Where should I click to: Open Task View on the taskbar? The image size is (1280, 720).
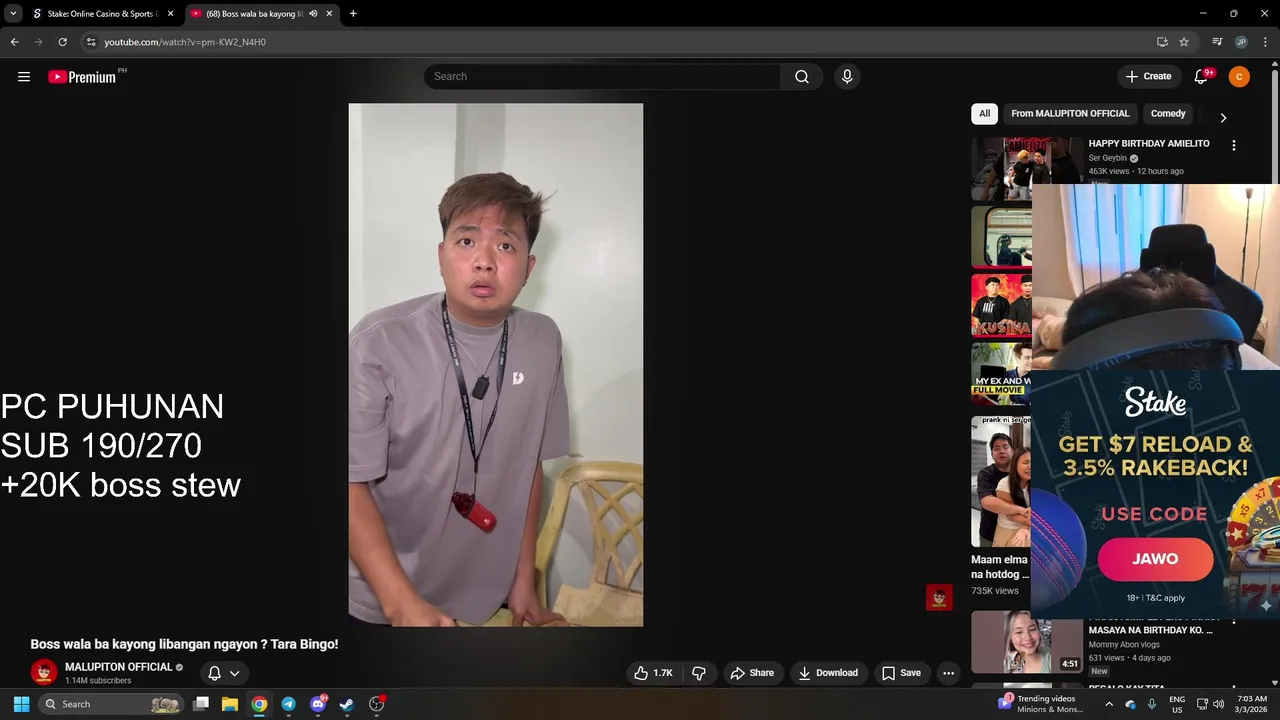click(x=201, y=704)
